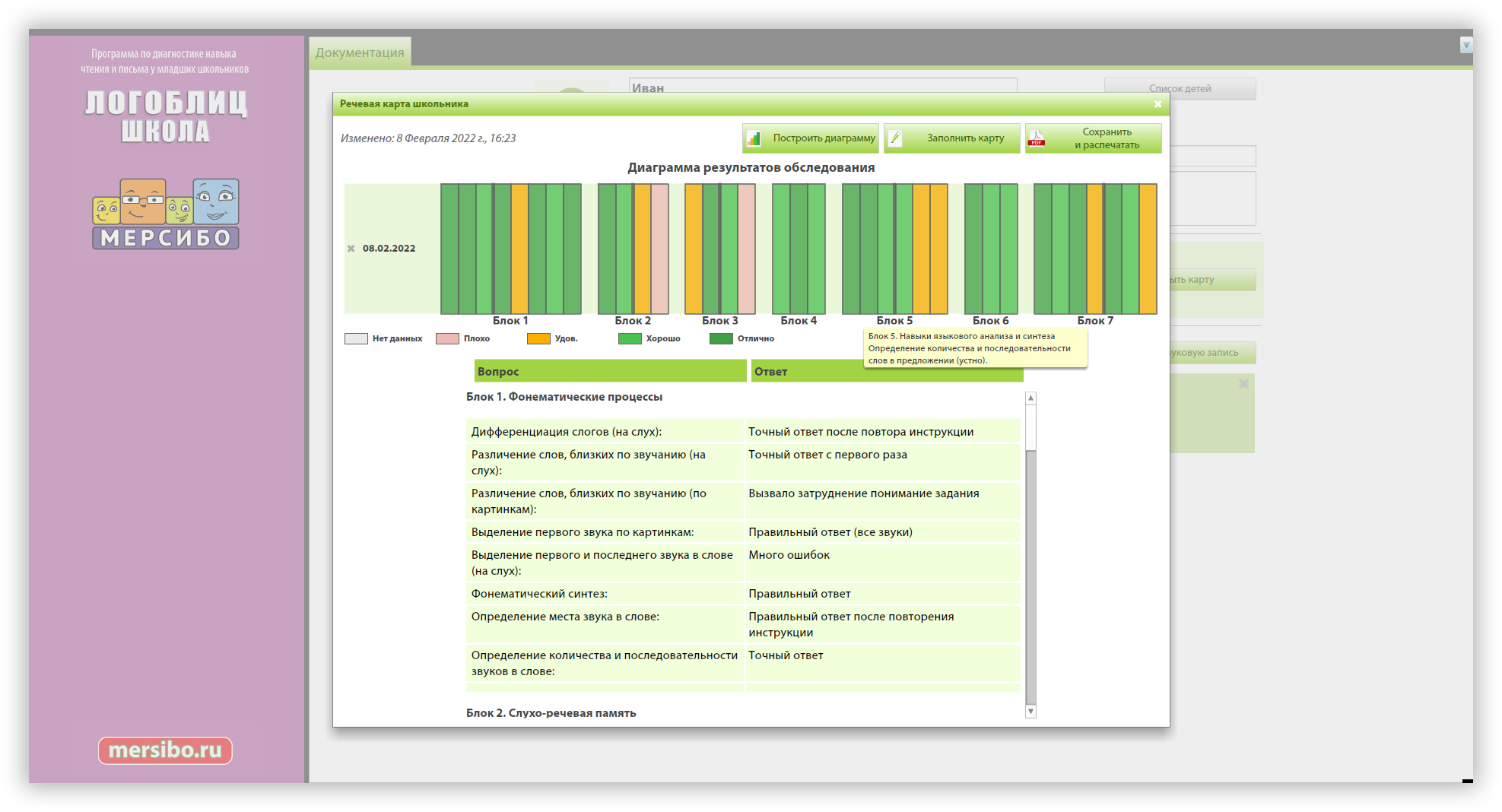Click the Удов. orange legend swatch
Viewport: 1502px width, 812px height.
tap(538, 339)
